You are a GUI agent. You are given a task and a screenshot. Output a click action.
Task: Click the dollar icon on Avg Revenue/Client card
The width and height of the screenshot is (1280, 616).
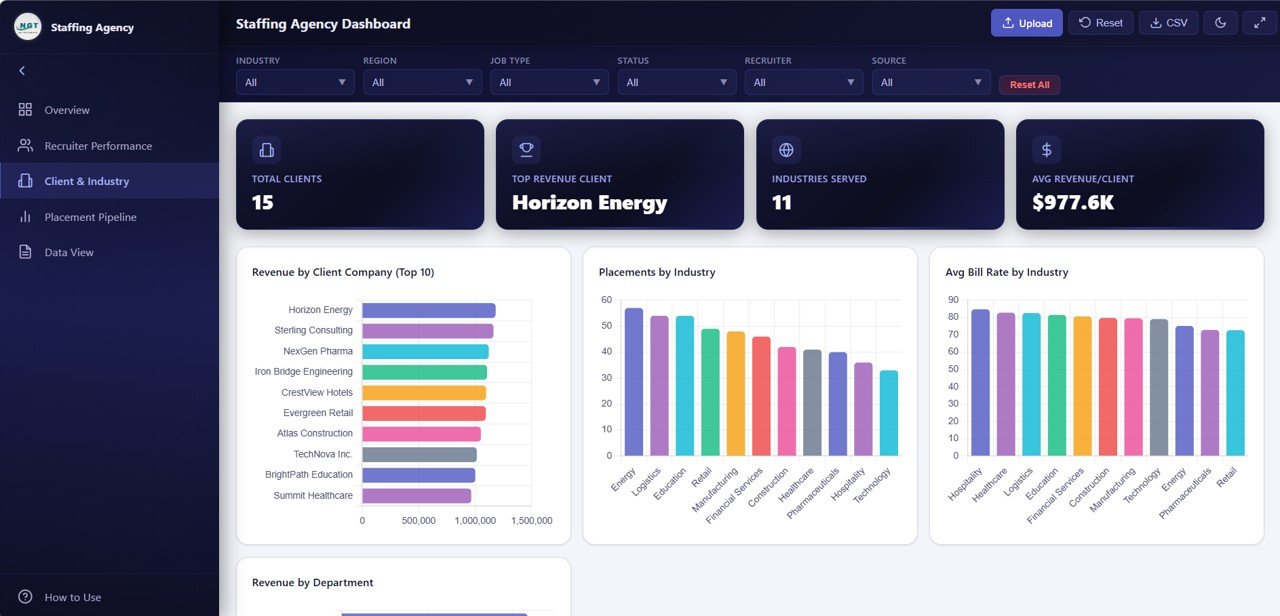click(x=1045, y=149)
